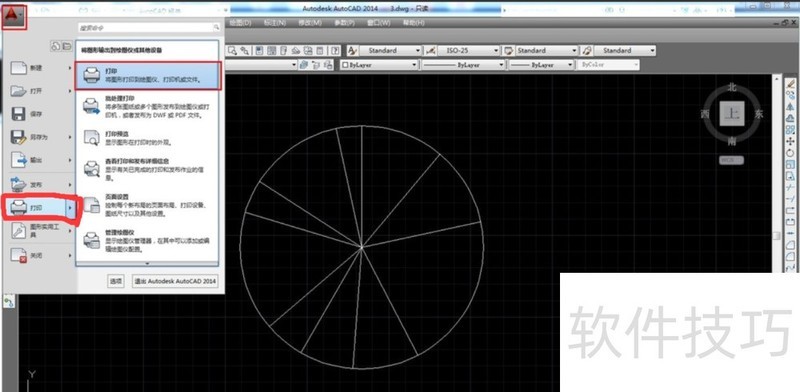Click the Multileader Style icon

coord(587,51)
